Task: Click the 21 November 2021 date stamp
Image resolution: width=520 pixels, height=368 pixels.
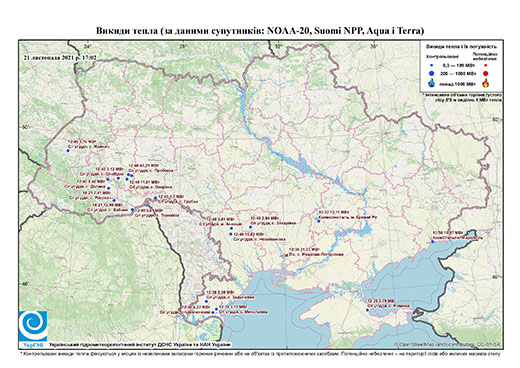Action: 60,57
